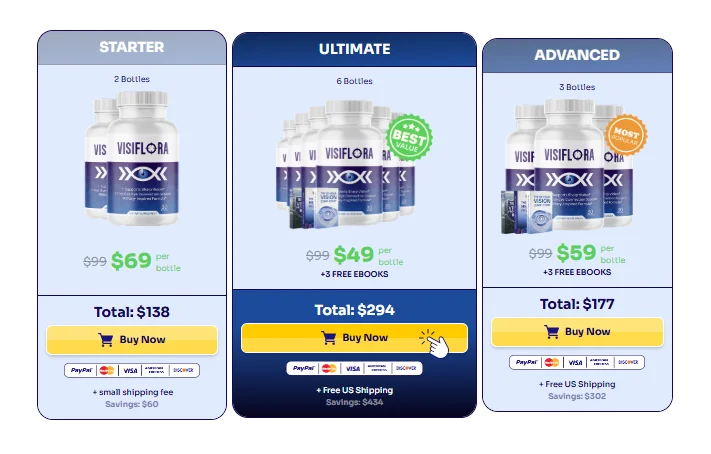Viewport: 711px width, 454px height.
Task: Click the pointing hand cursor graphic
Action: click(435, 343)
